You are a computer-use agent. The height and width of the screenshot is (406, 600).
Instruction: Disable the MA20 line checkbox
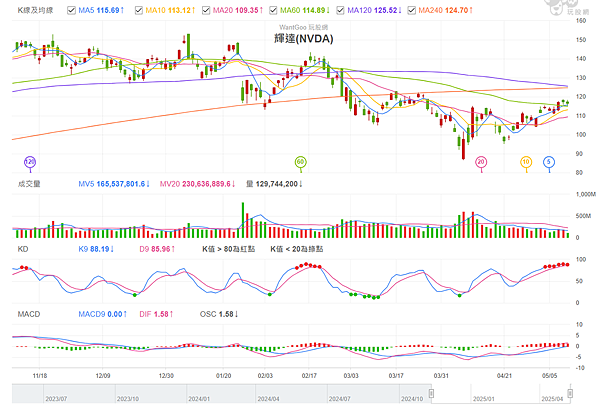tap(206, 10)
